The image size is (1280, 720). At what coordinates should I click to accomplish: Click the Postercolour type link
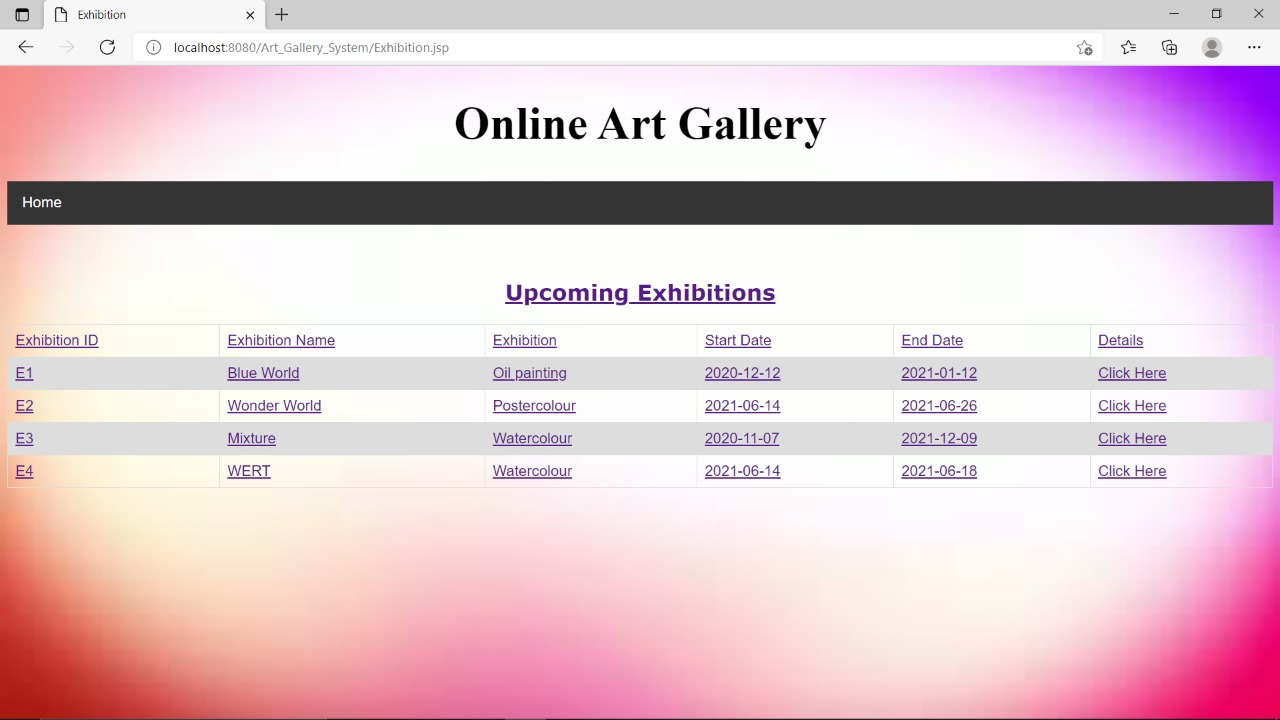tap(534, 406)
